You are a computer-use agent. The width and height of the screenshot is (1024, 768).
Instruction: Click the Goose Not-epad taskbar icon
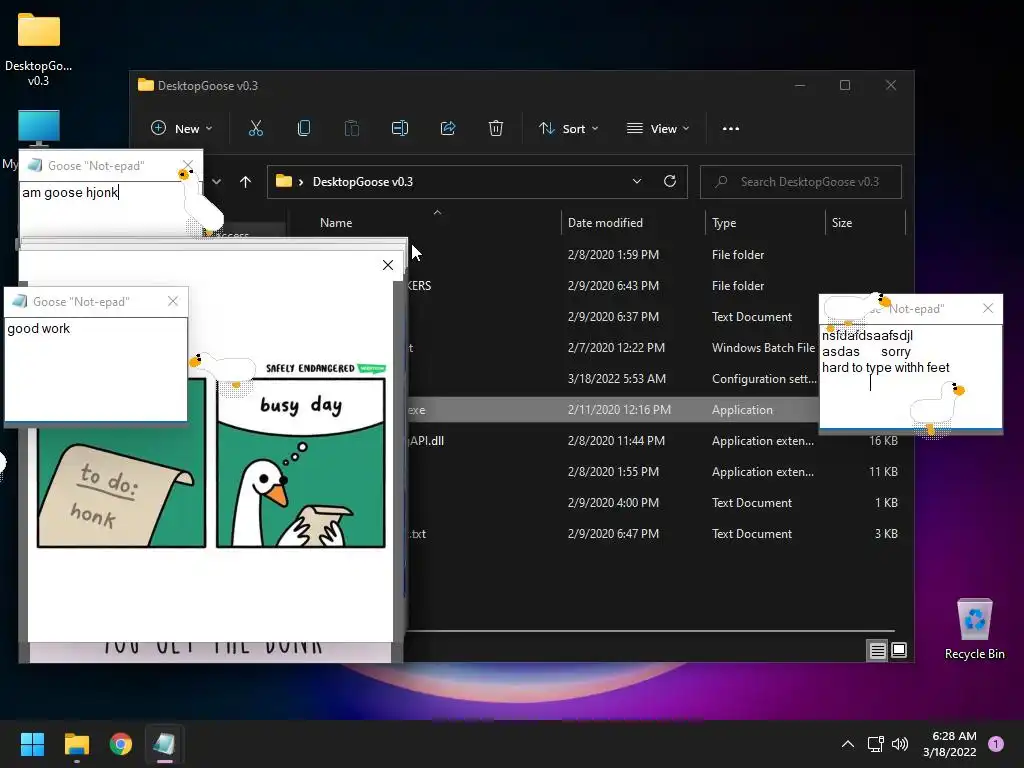pyautogui.click(x=164, y=744)
